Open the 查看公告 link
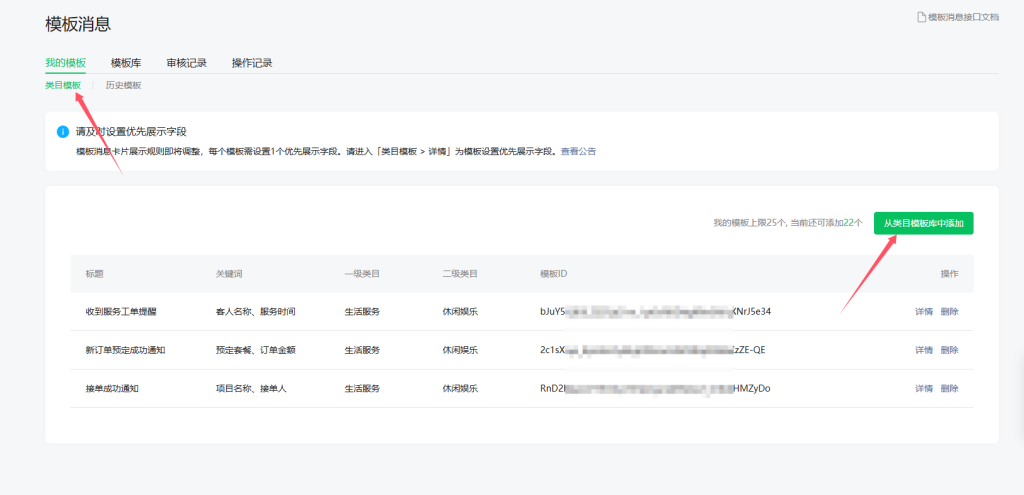 point(579,152)
